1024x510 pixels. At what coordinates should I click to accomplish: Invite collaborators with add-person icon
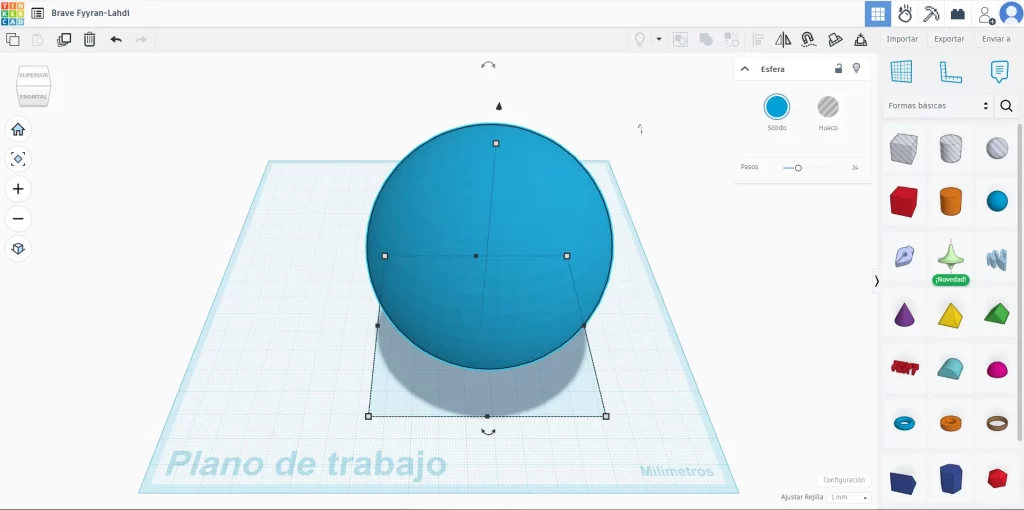986,14
